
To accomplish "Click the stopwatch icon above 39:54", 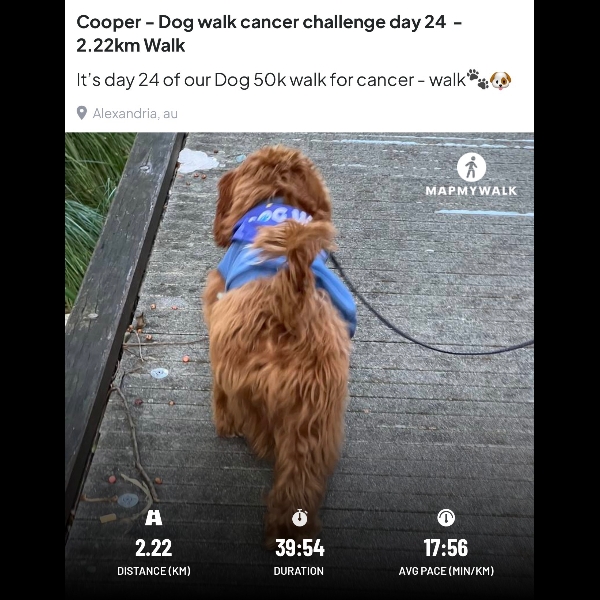I will [300, 518].
